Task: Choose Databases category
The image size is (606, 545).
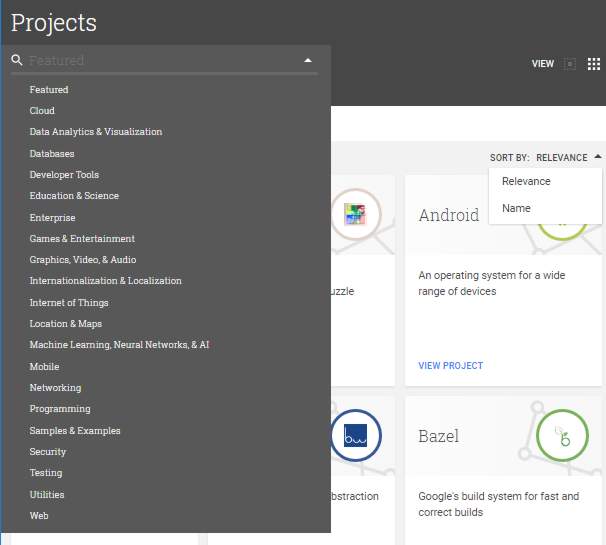Action: tap(52, 154)
